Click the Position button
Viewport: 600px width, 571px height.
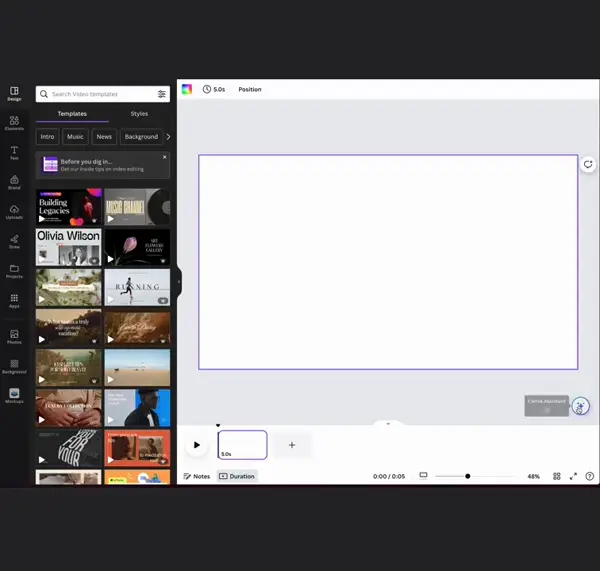[250, 89]
